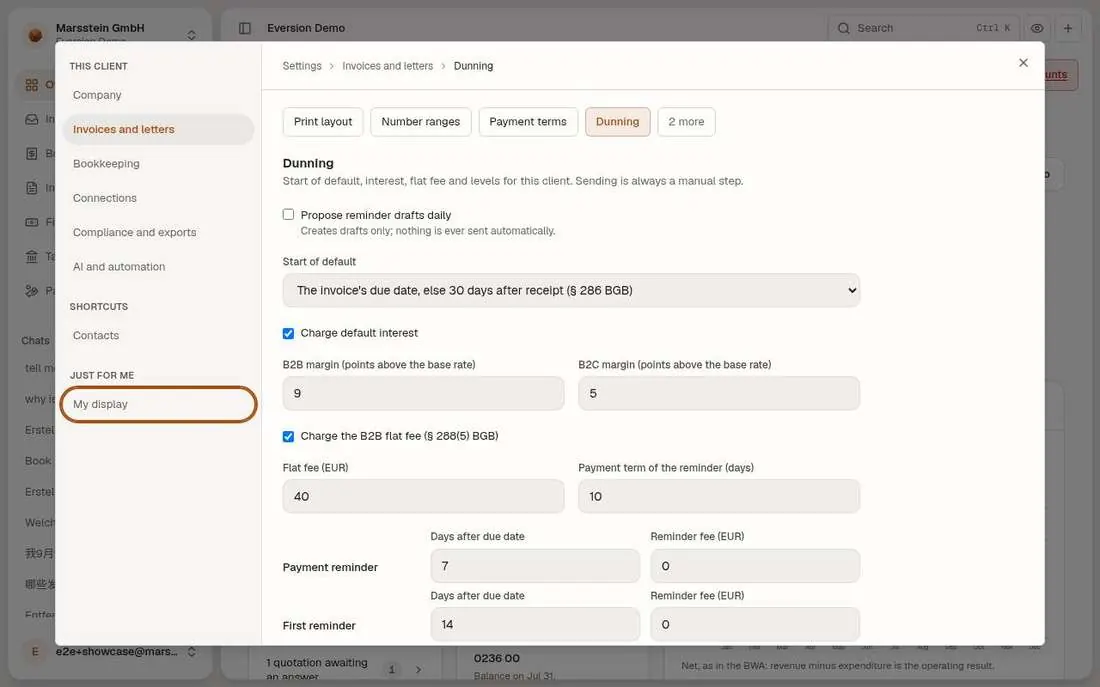Switch to the Print layout tab
The width and height of the screenshot is (1100, 687).
(323, 122)
